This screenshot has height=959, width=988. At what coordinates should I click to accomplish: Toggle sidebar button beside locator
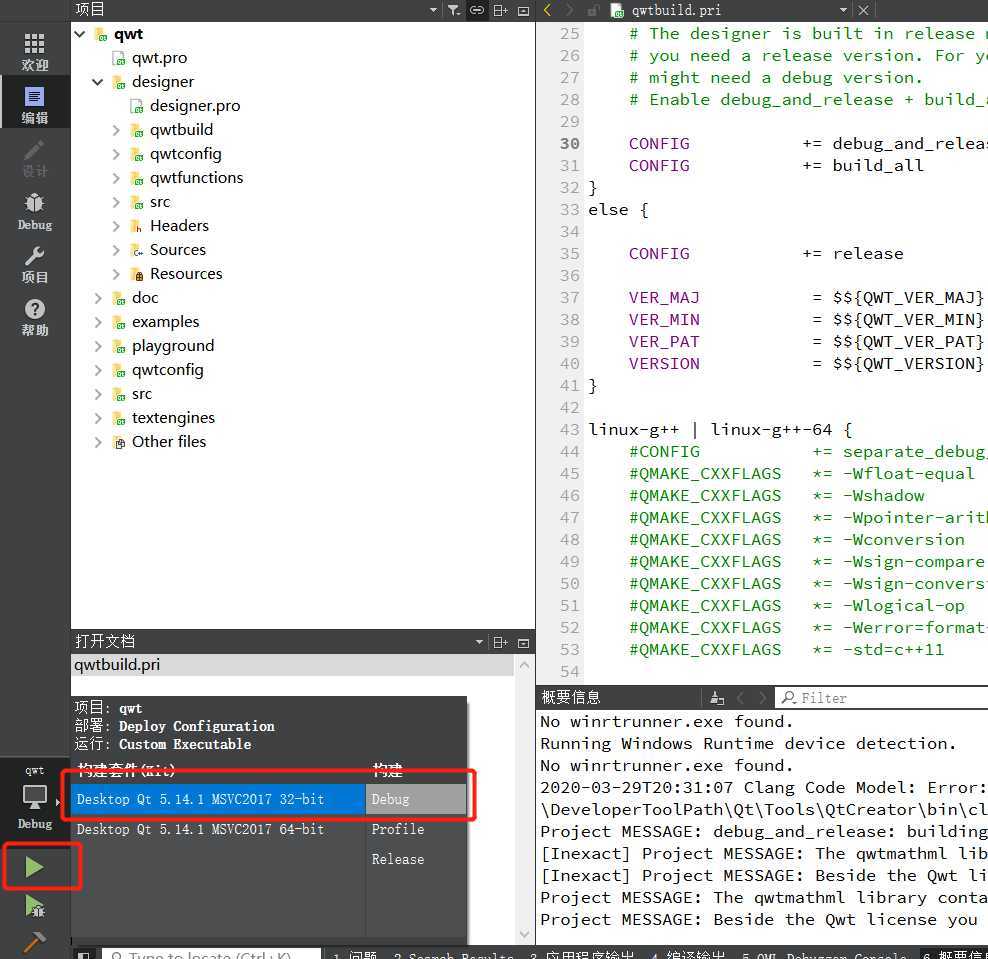tap(84, 954)
